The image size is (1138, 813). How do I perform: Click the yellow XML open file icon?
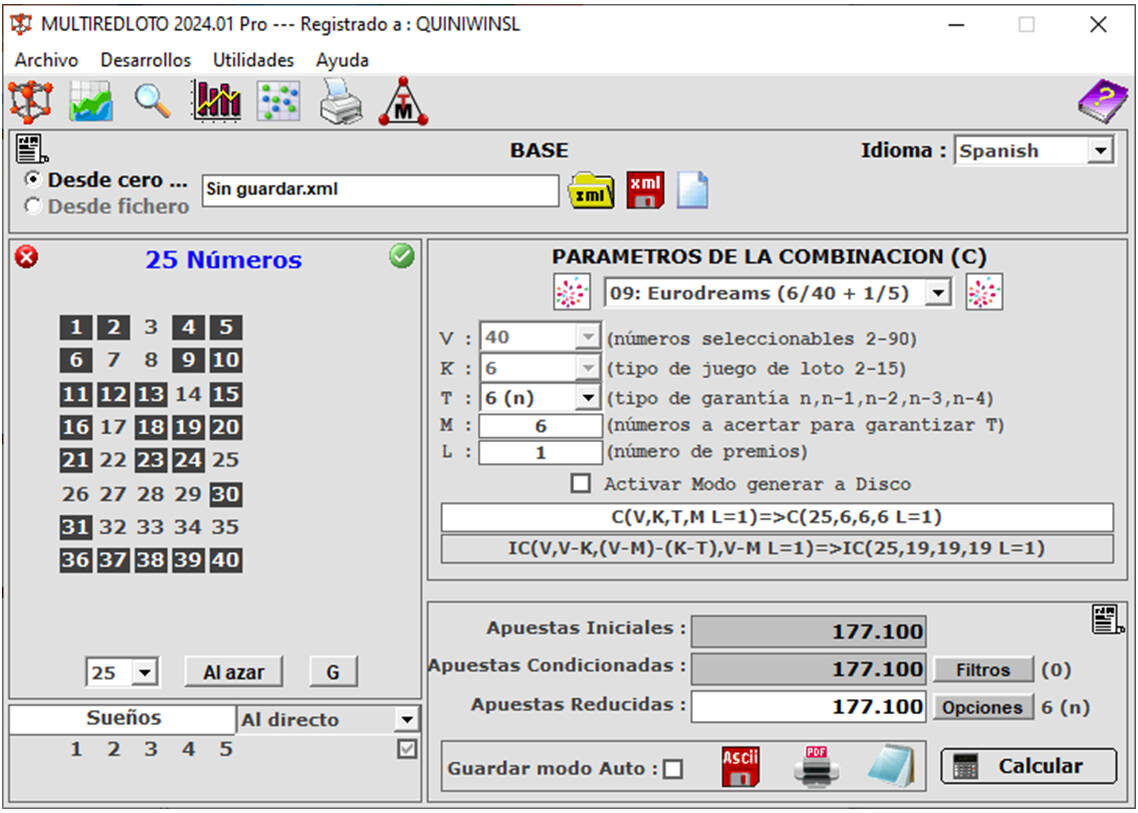point(591,190)
